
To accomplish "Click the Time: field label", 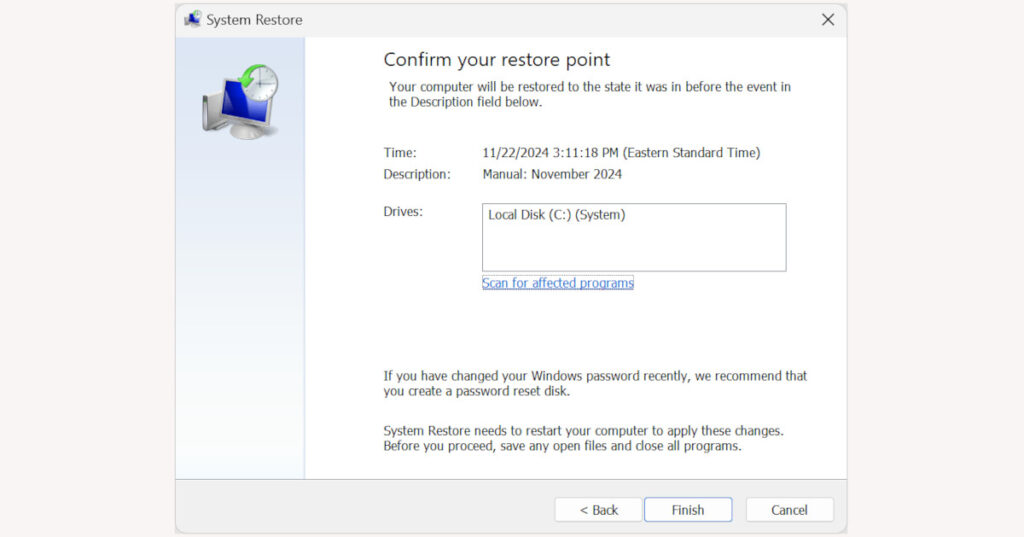I will (x=400, y=153).
